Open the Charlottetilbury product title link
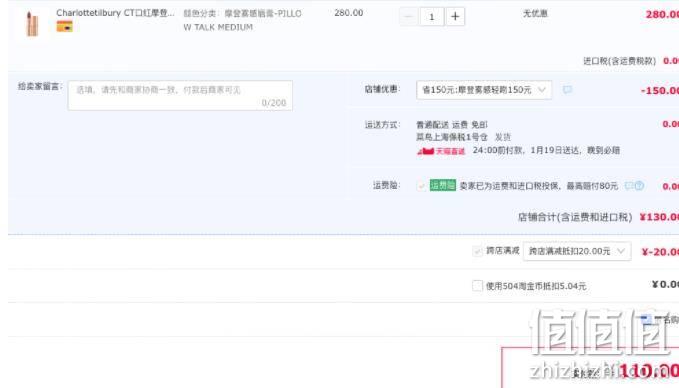 click(x=115, y=13)
